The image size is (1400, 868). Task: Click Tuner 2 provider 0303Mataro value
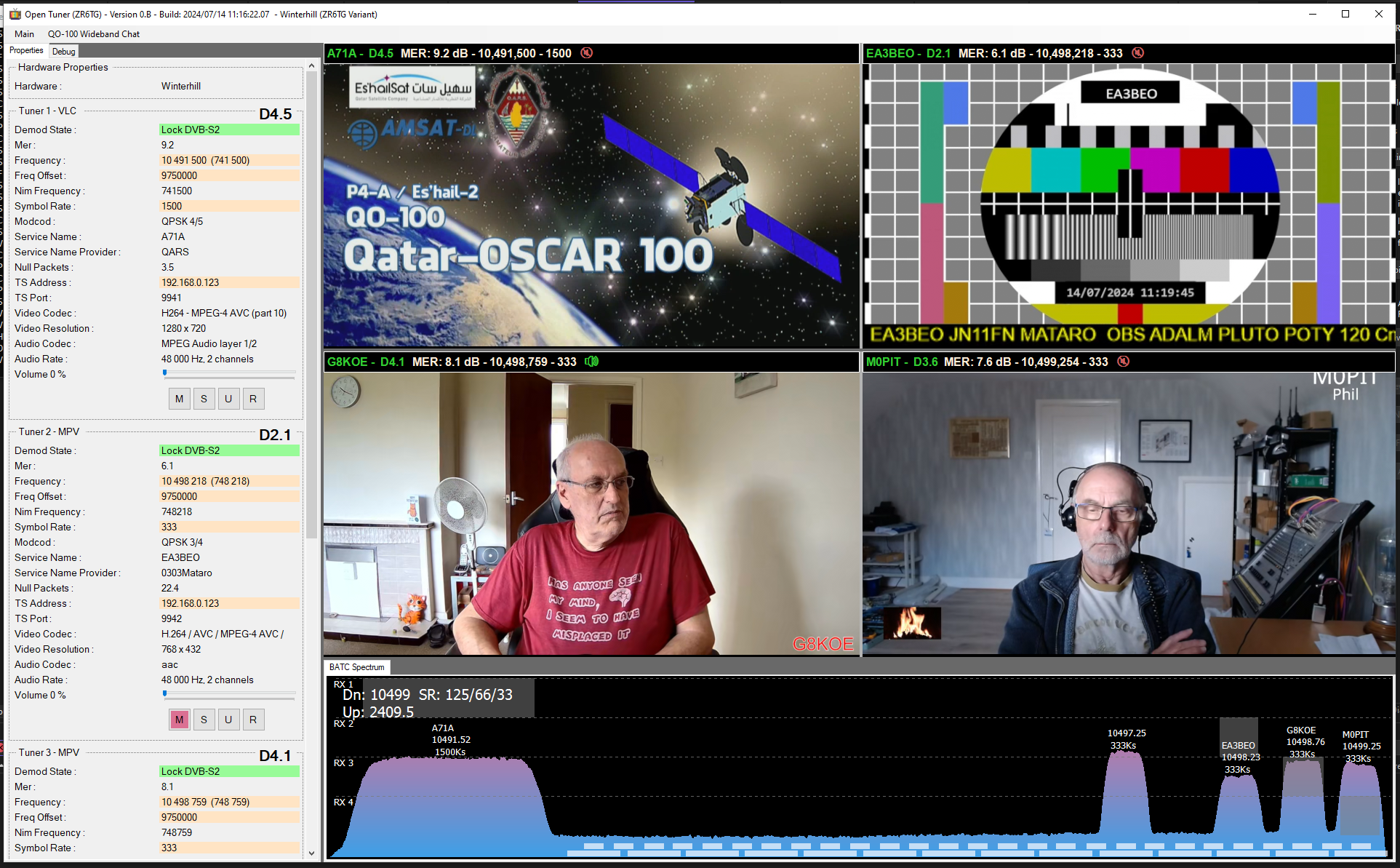187,573
